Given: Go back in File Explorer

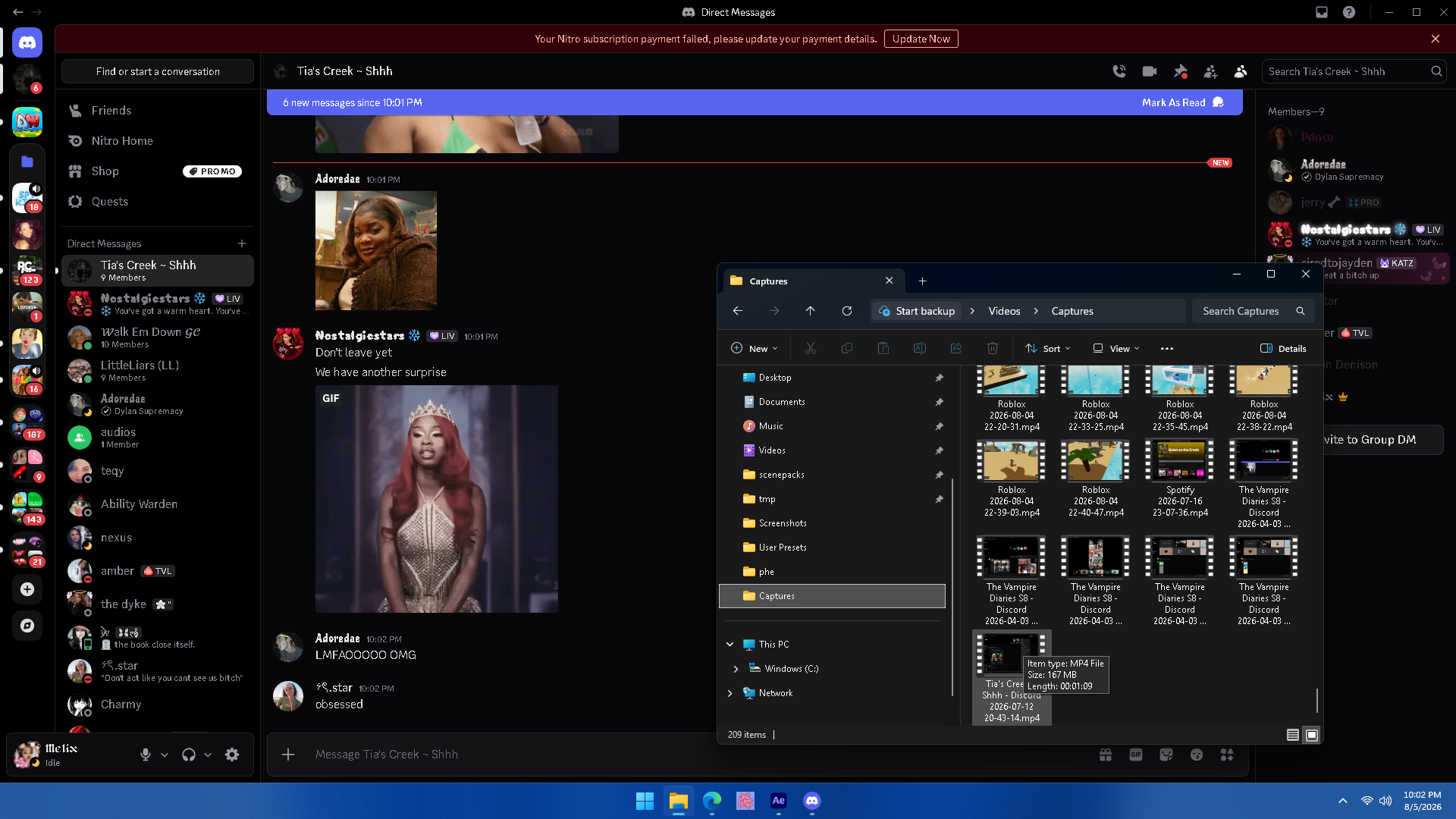Looking at the screenshot, I should point(738,311).
